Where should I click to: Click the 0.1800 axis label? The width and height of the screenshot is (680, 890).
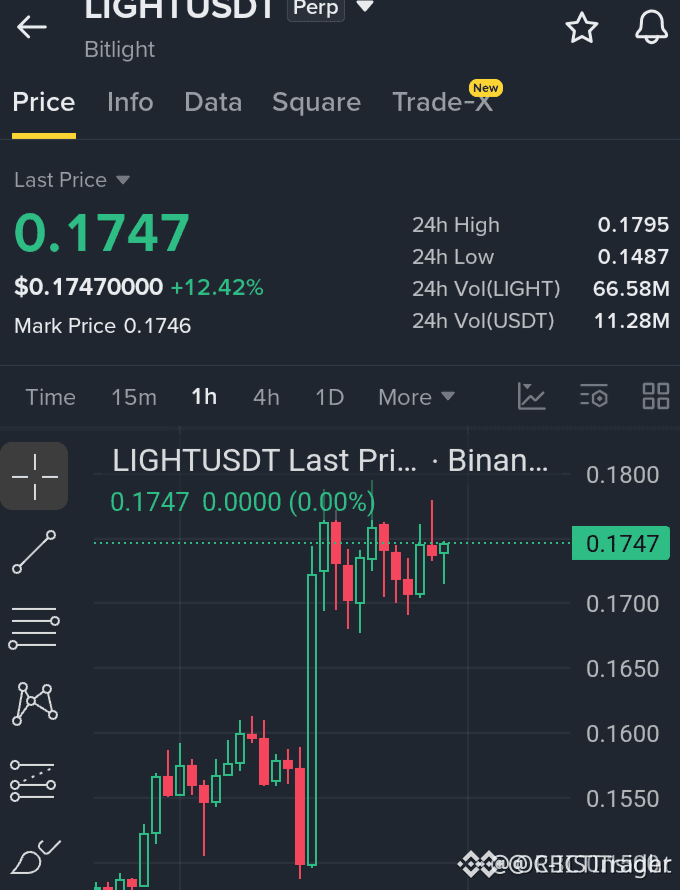point(623,475)
